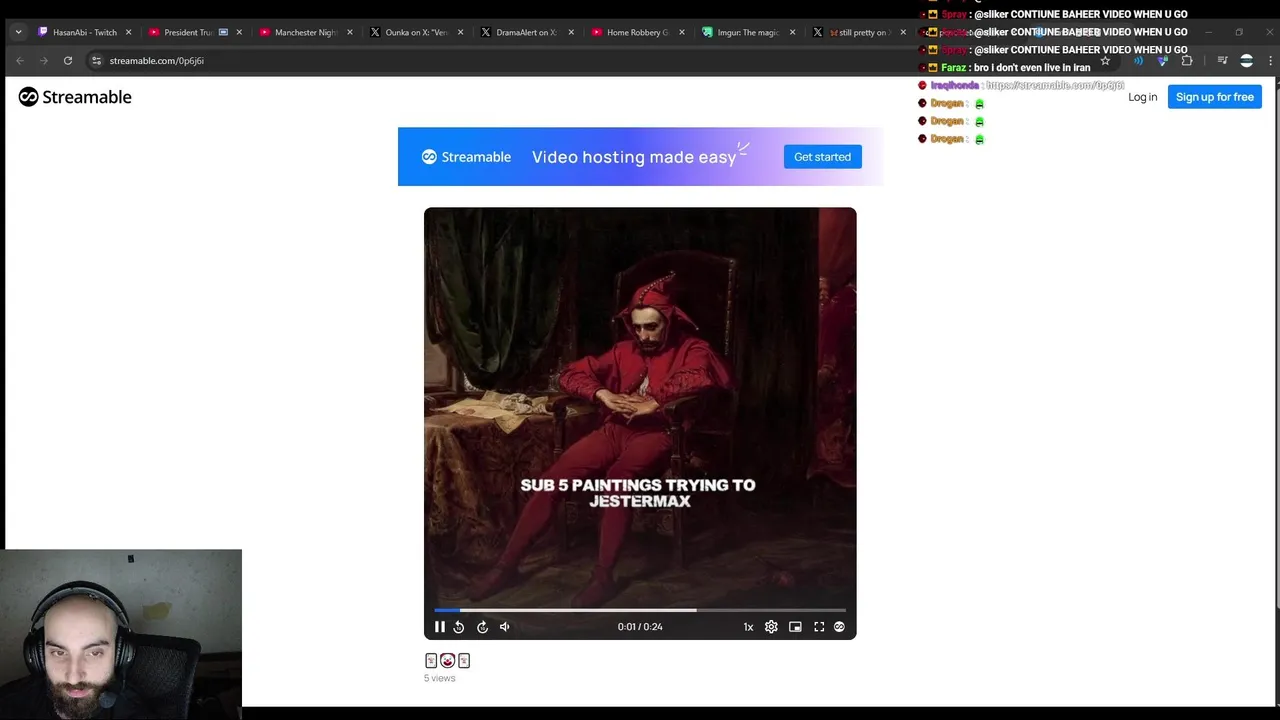
Task: Enter fullscreen video mode
Action: click(819, 627)
